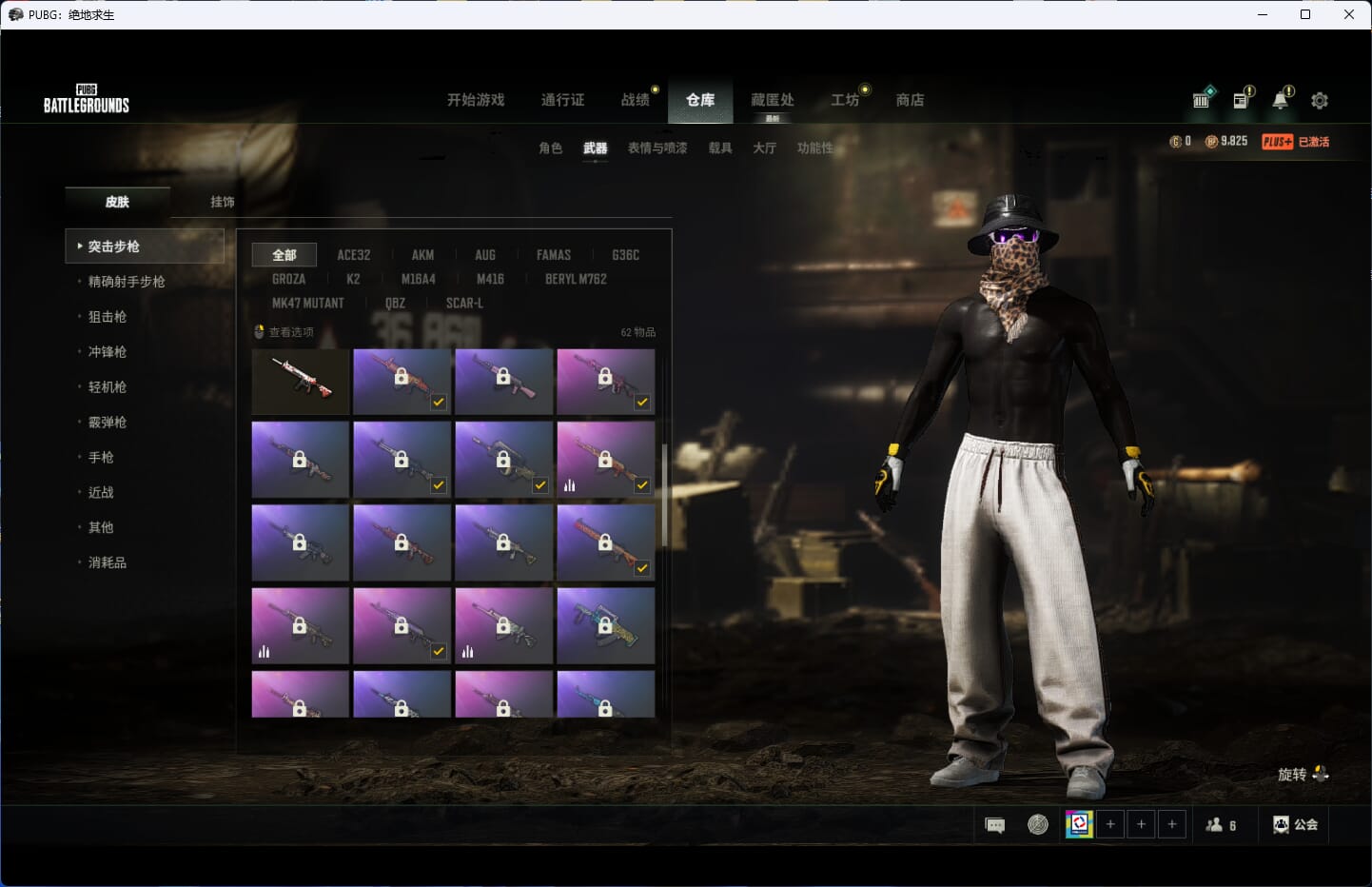Open the 开始游戏 tab

(x=476, y=100)
